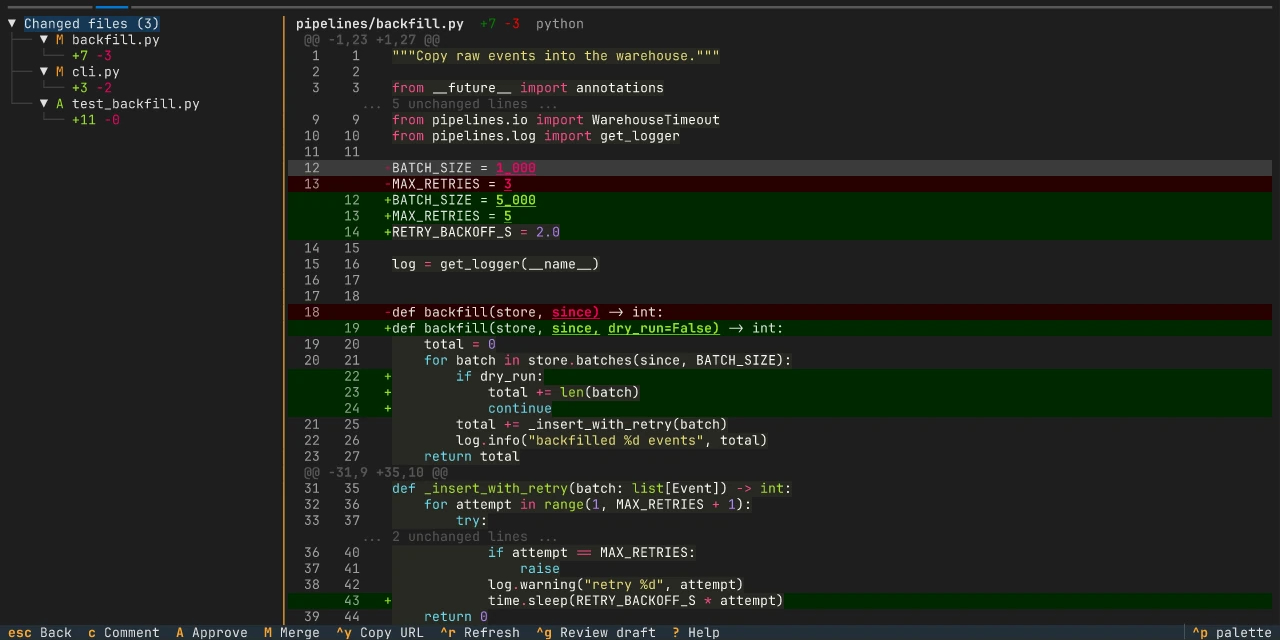The width and height of the screenshot is (1280, 640).
Task: Expand the 5 unchanged lines fold
Action: 460,104
